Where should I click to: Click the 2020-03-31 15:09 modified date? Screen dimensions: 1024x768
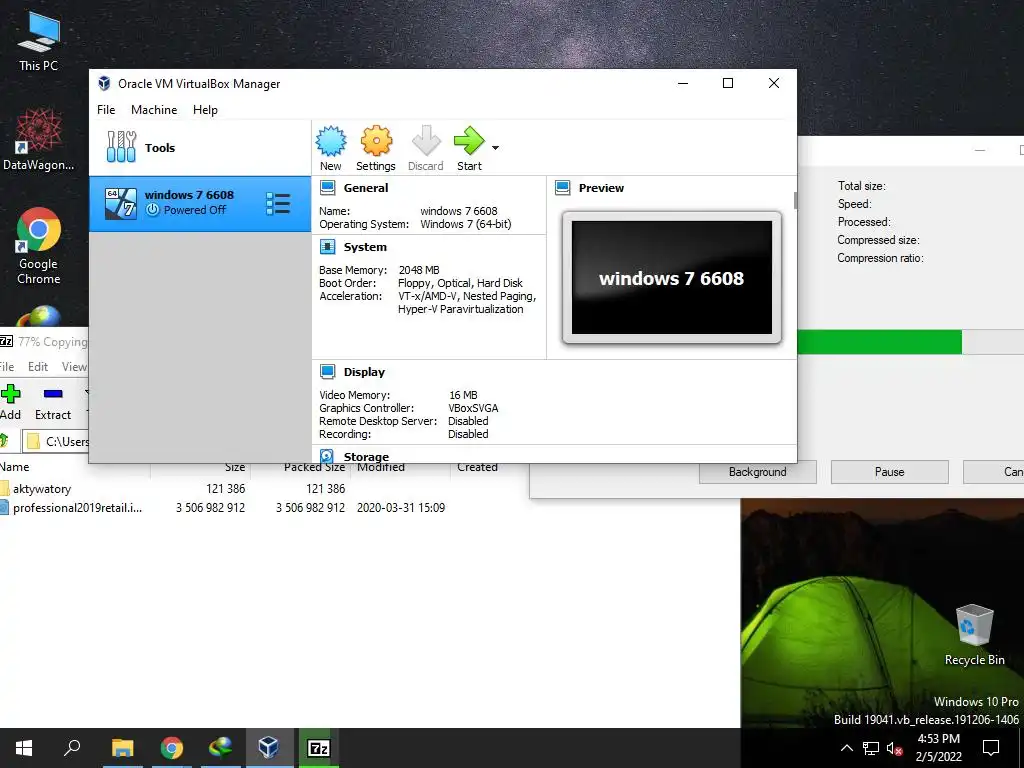(x=401, y=507)
